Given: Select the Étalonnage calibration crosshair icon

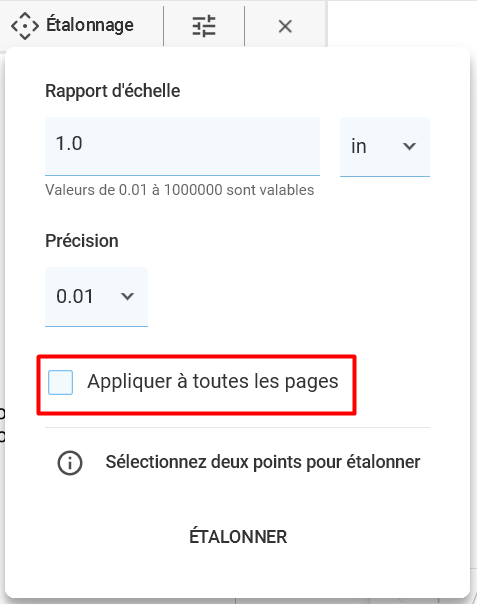Looking at the screenshot, I should tap(25, 26).
